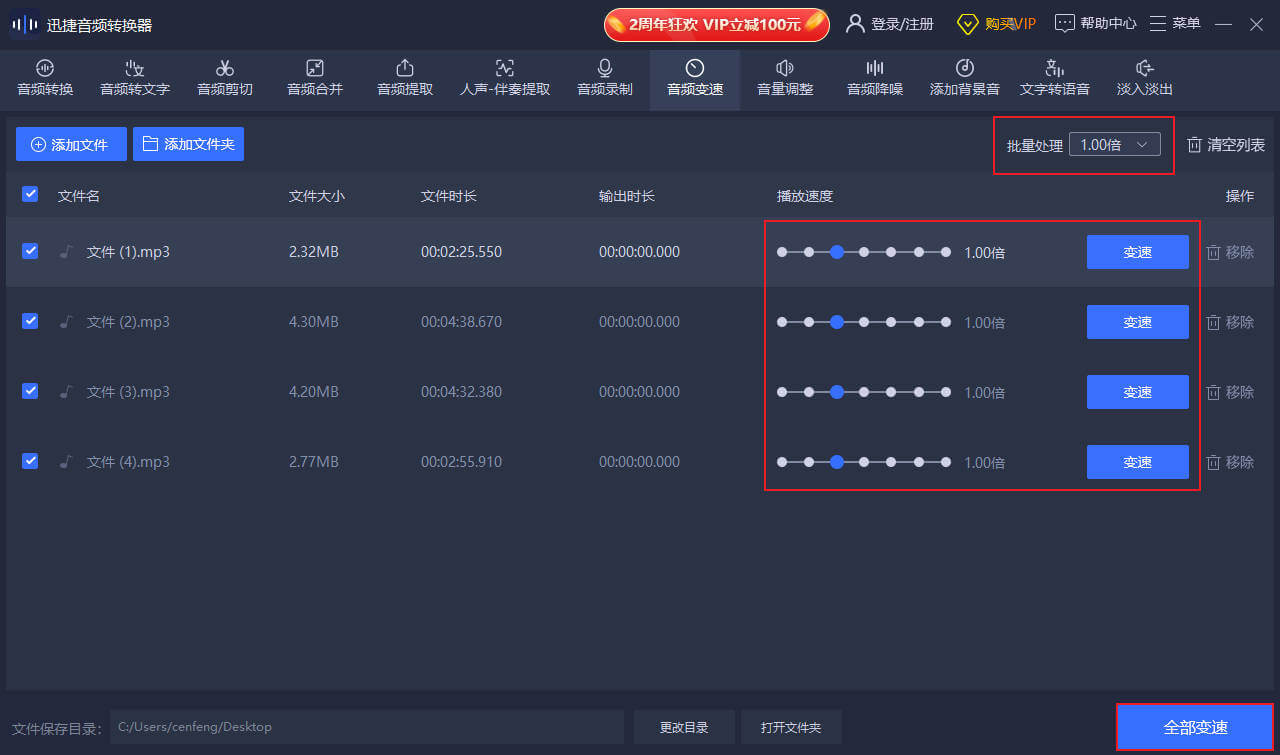Click the 全部变速 button
Viewport: 1280px width, 755px height.
[1195, 727]
